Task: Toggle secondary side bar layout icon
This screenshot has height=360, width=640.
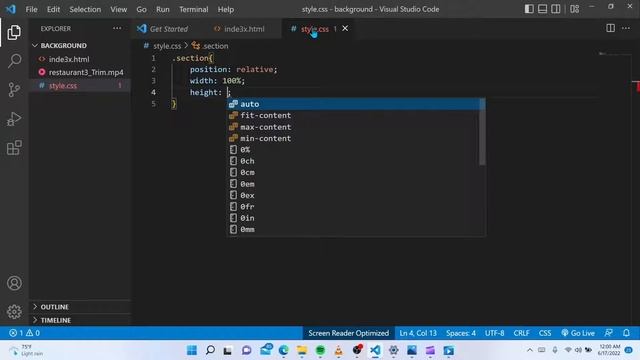Action: pyautogui.click(x=556, y=9)
